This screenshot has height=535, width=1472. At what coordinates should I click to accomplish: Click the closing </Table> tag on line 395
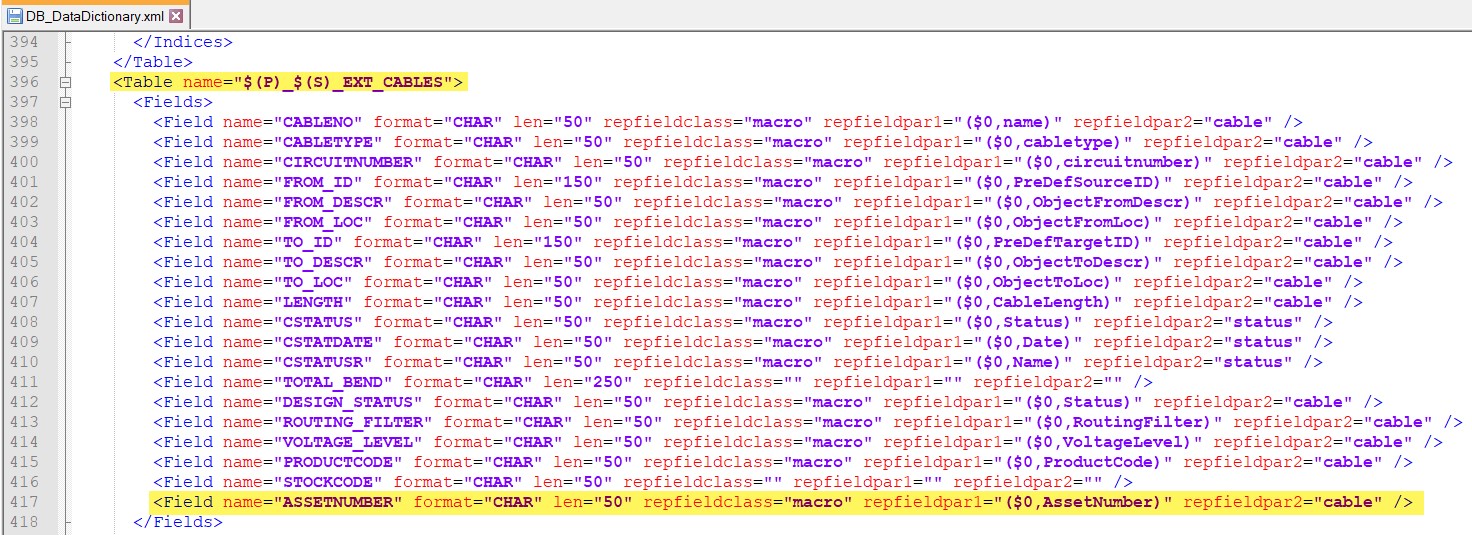coord(153,62)
